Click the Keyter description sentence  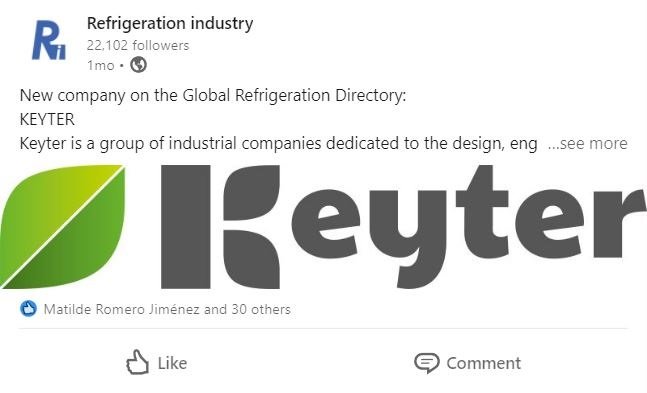[x=279, y=144]
